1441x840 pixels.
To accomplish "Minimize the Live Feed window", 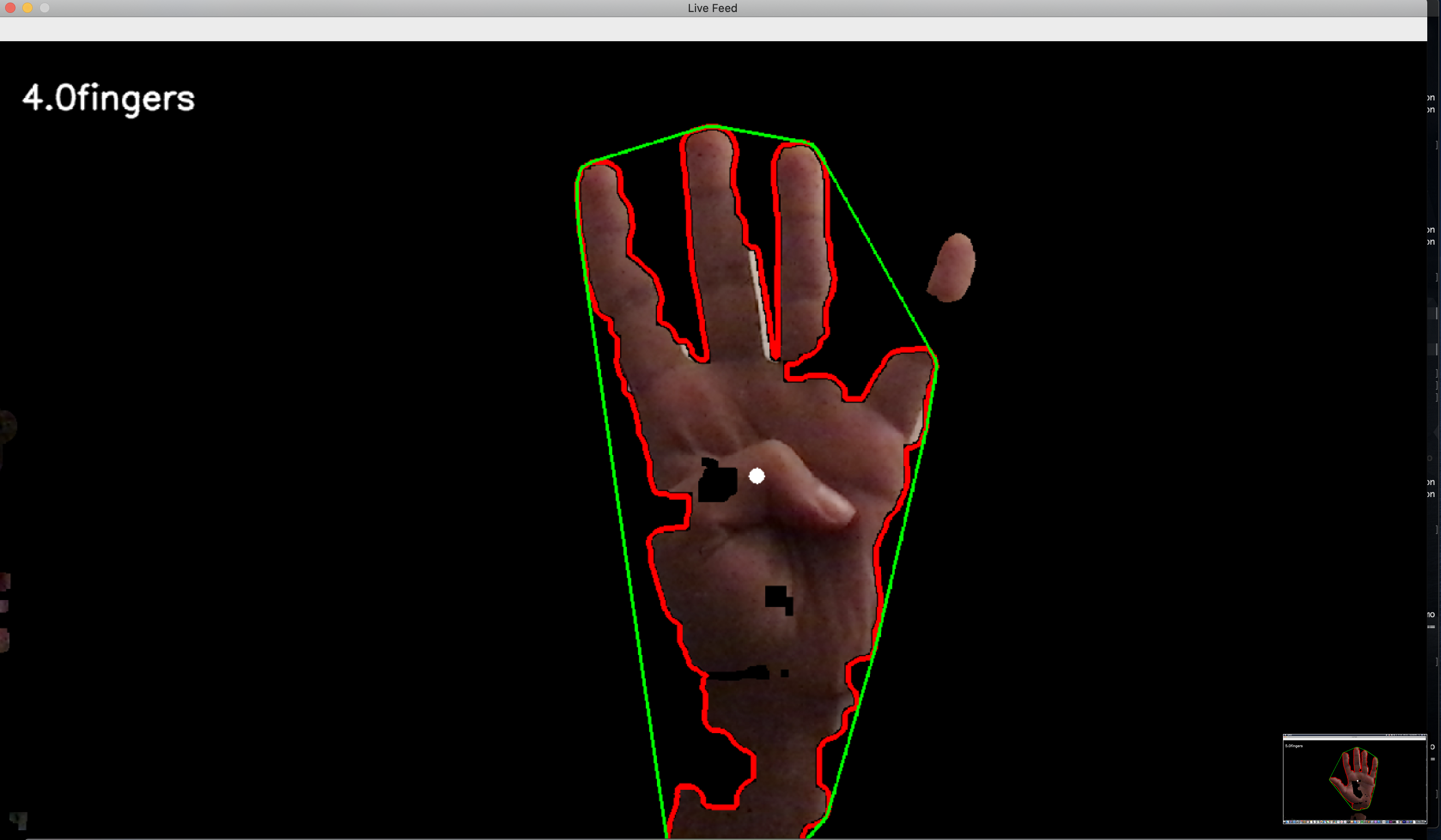I will point(27,8).
